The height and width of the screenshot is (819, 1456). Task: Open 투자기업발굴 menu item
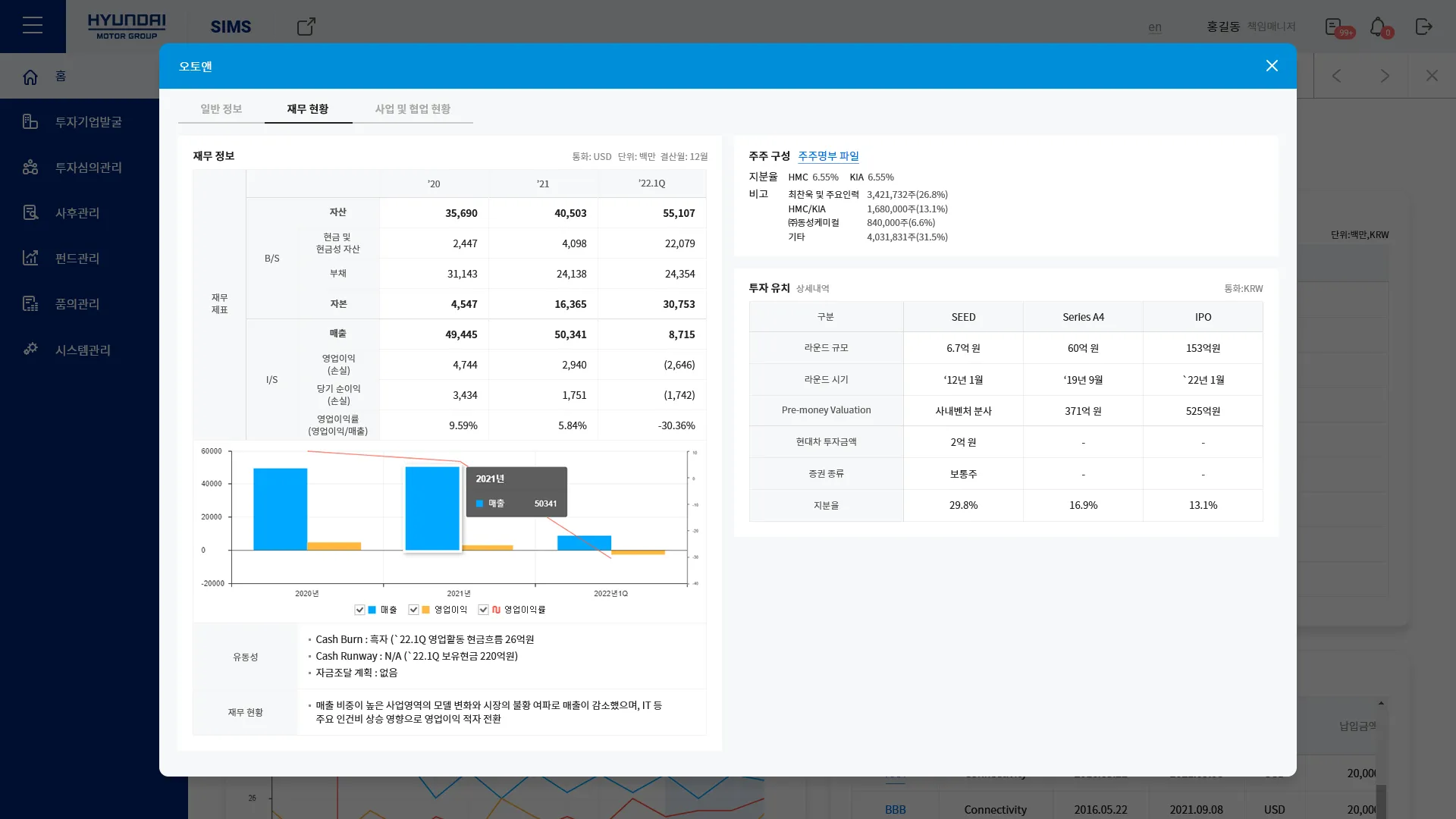tap(89, 122)
